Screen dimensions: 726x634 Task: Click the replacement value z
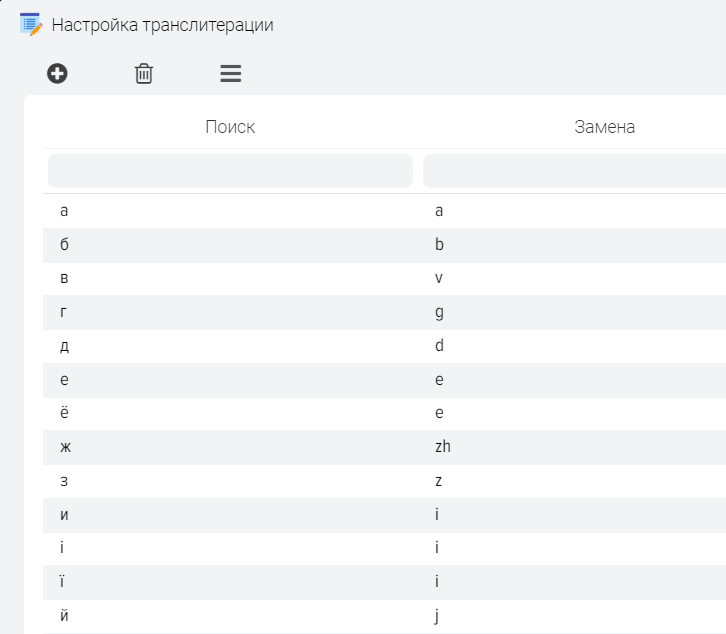click(x=439, y=481)
